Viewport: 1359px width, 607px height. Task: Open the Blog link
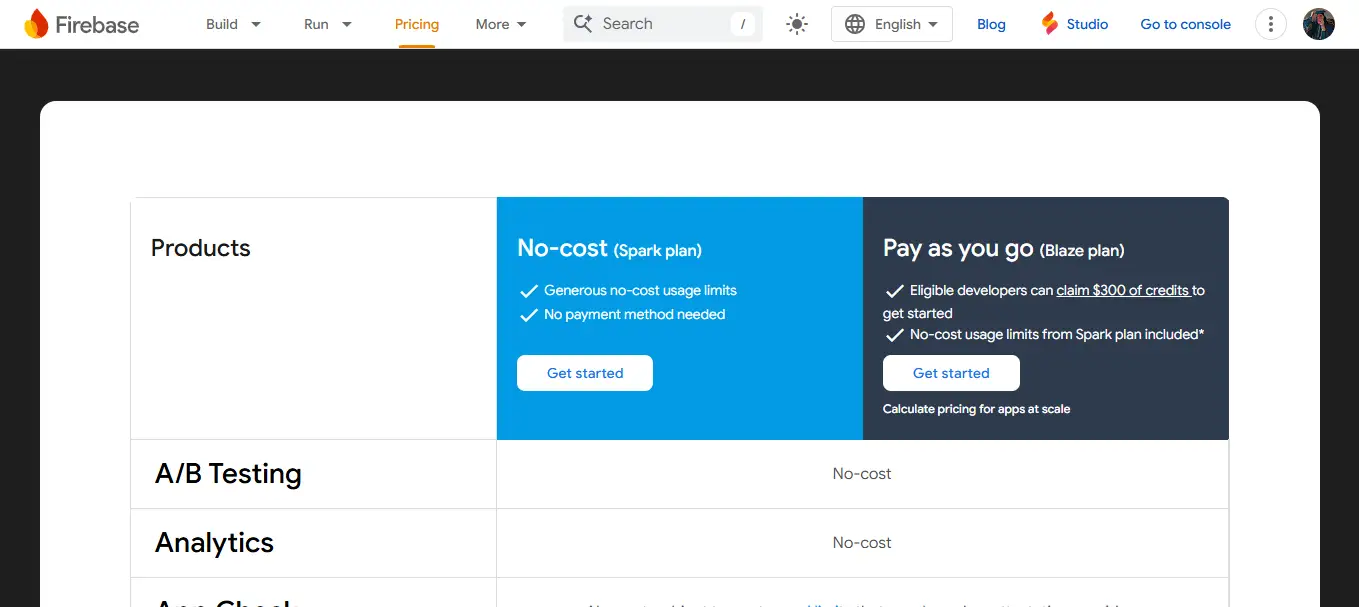point(991,24)
